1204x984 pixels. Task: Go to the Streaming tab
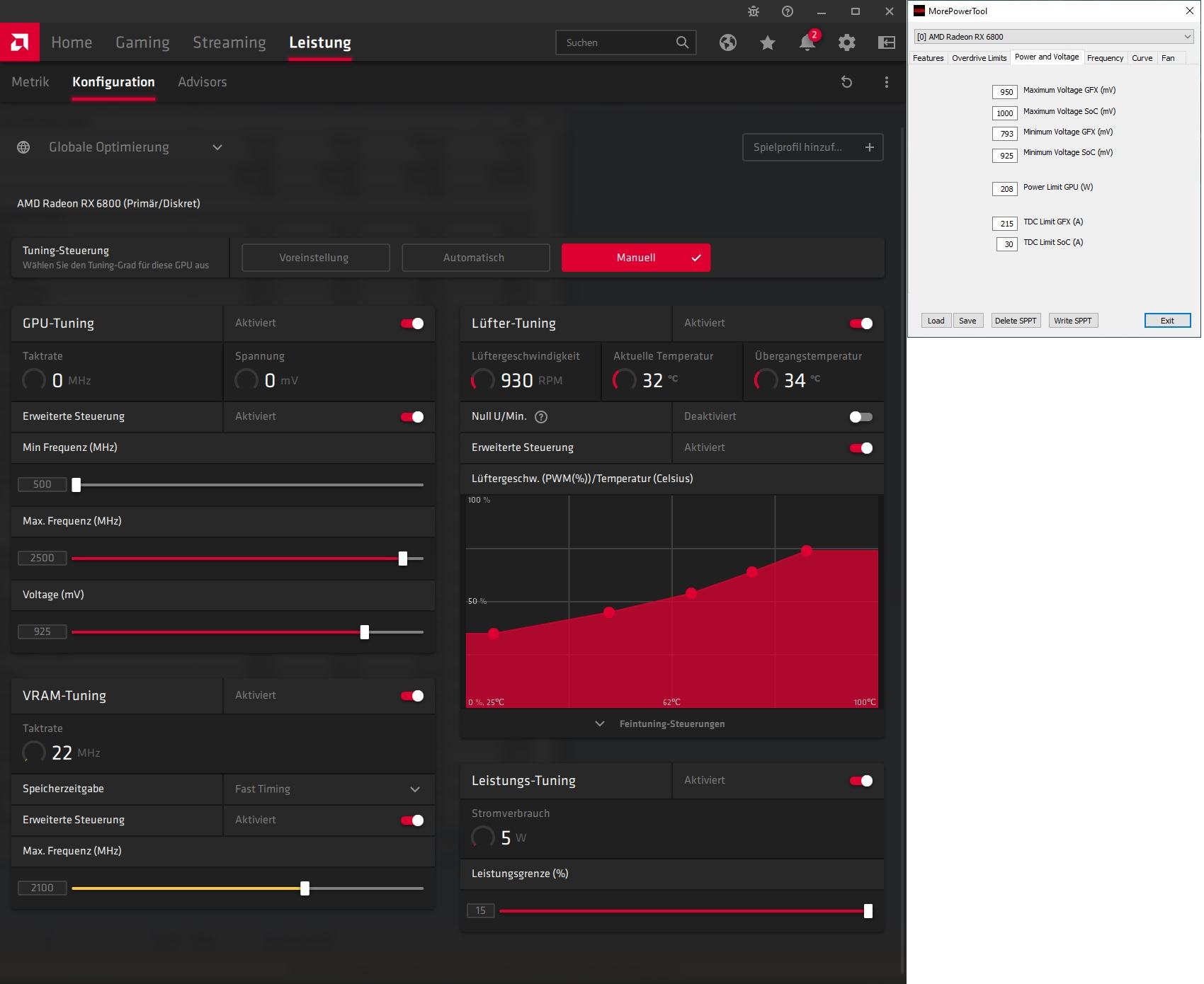229,42
